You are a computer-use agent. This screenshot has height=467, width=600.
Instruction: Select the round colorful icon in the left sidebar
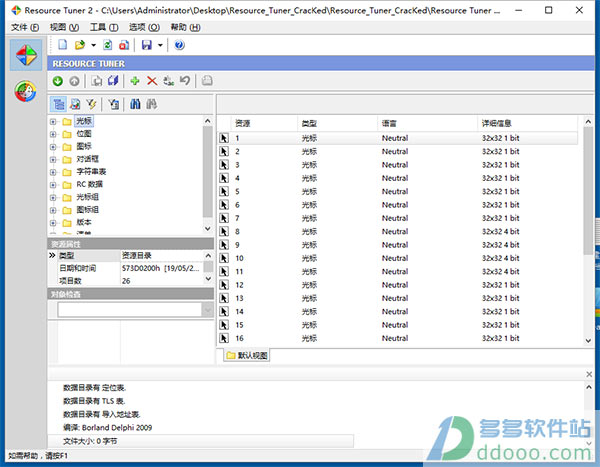point(26,91)
